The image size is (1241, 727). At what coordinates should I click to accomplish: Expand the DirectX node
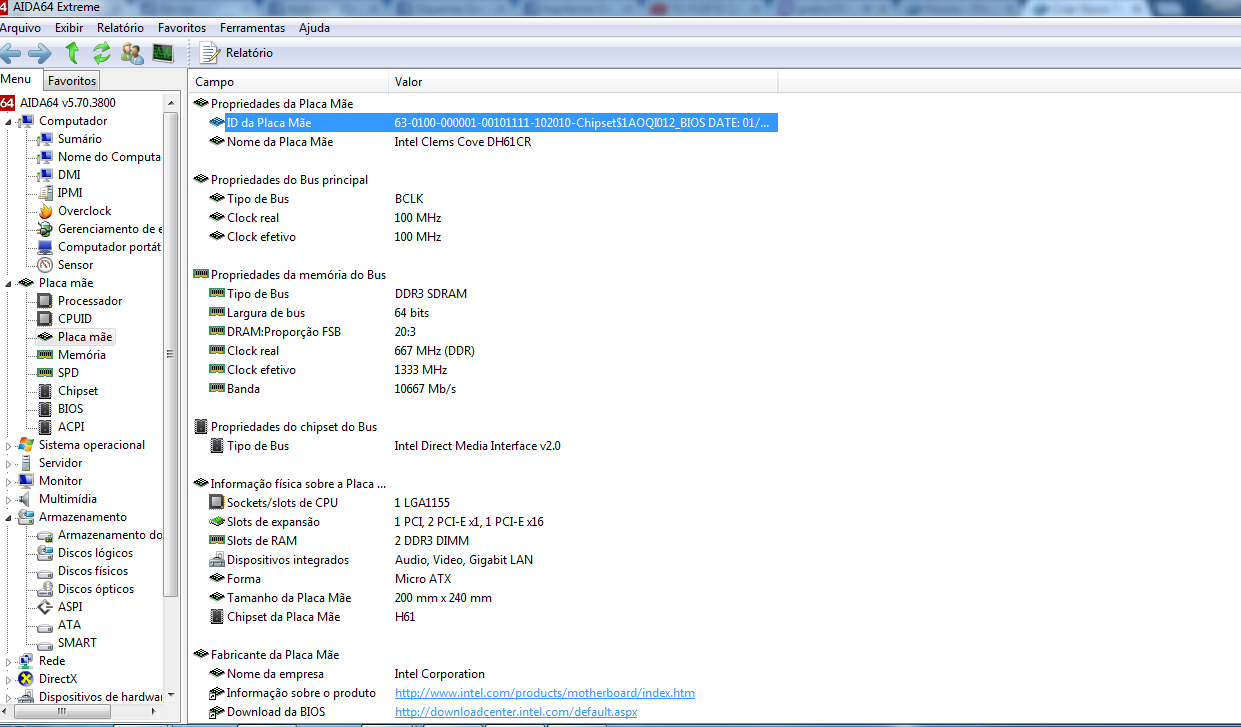click(9, 680)
